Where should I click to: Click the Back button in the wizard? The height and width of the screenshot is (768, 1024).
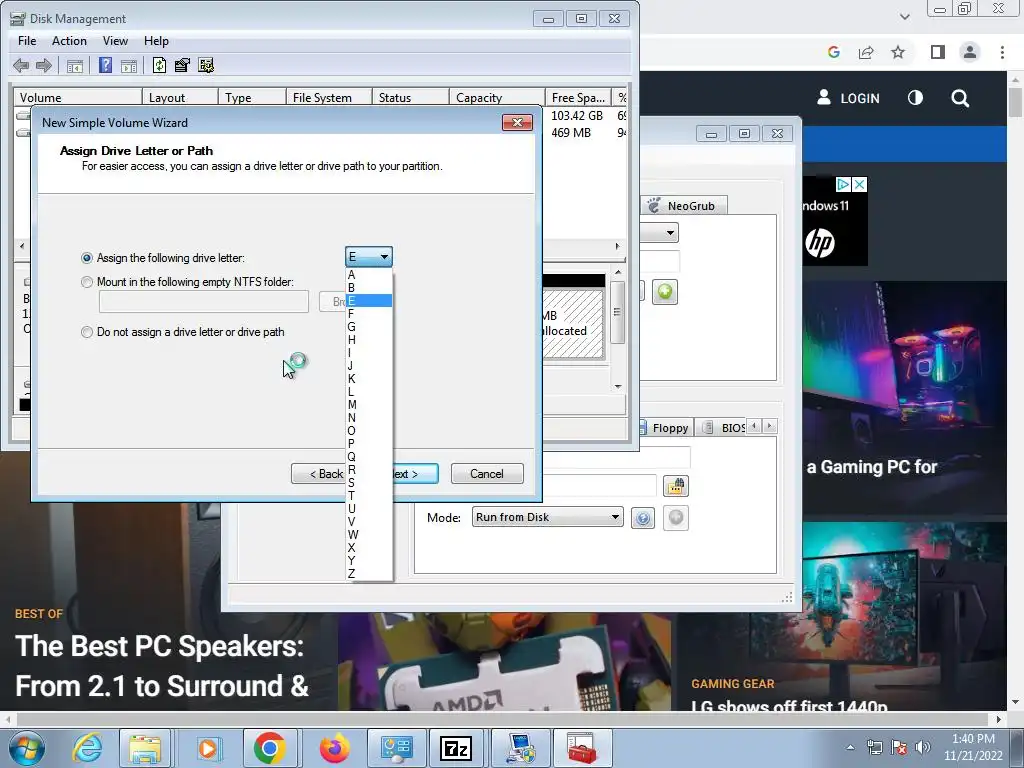point(319,473)
